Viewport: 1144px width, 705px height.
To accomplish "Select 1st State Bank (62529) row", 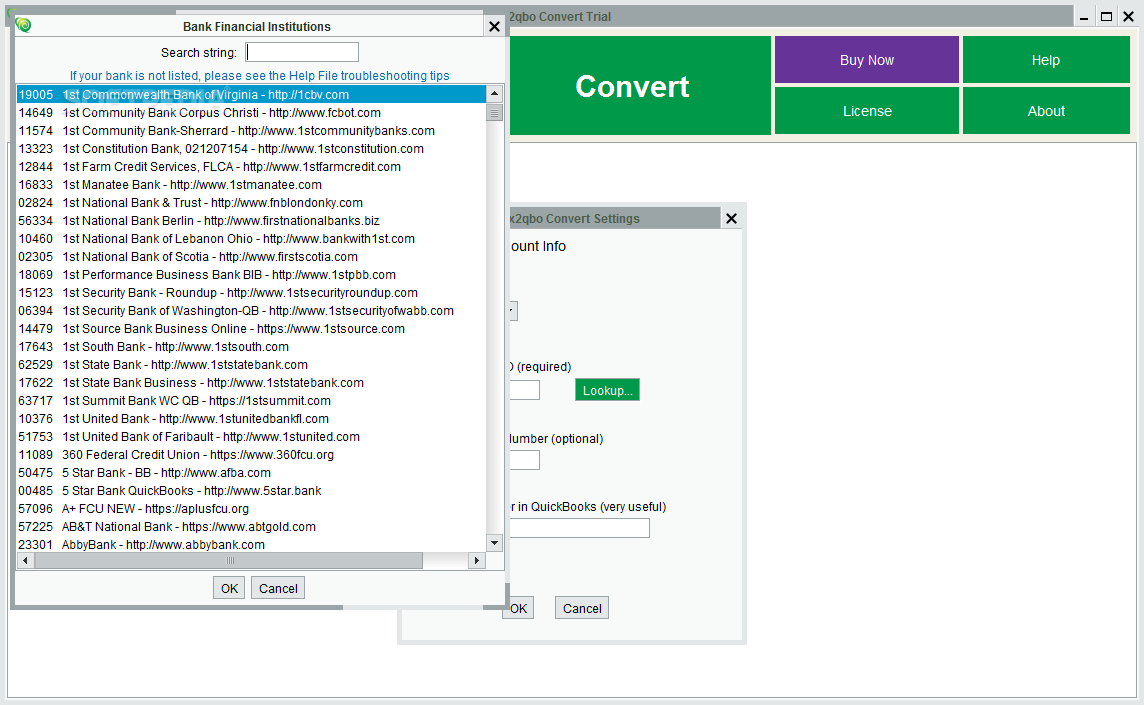I will click(x=251, y=365).
